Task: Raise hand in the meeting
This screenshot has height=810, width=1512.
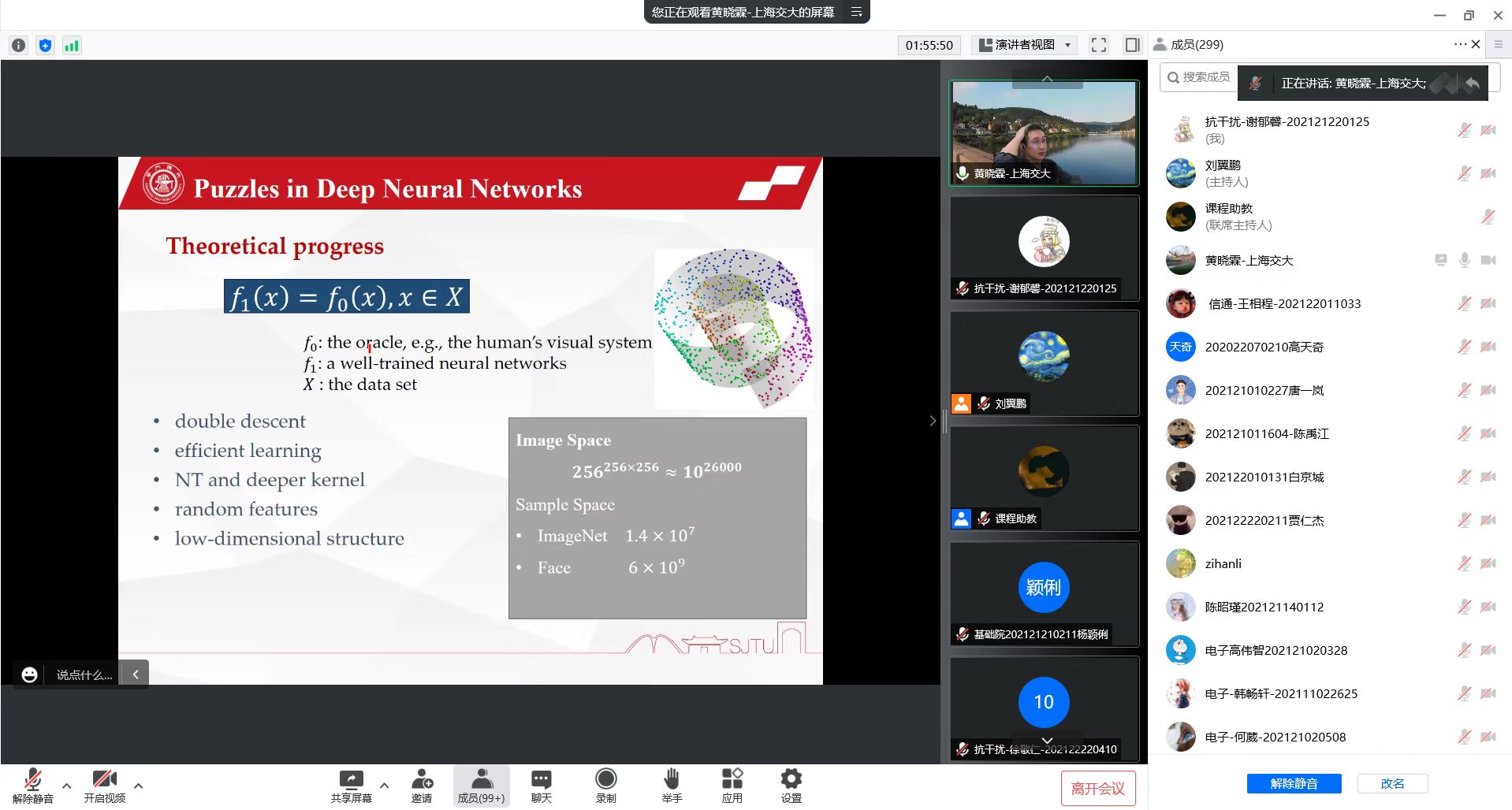Action: 671,780
